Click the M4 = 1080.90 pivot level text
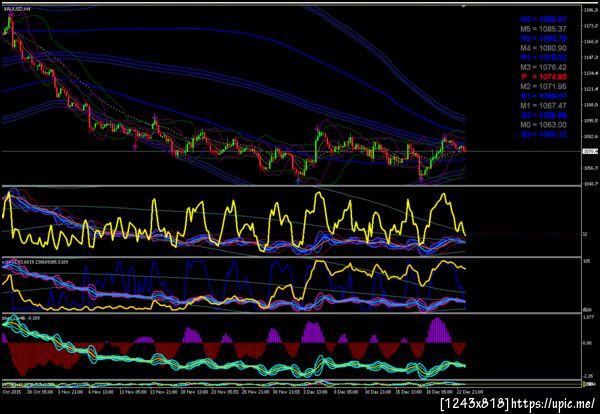600x414 pixels. point(543,48)
